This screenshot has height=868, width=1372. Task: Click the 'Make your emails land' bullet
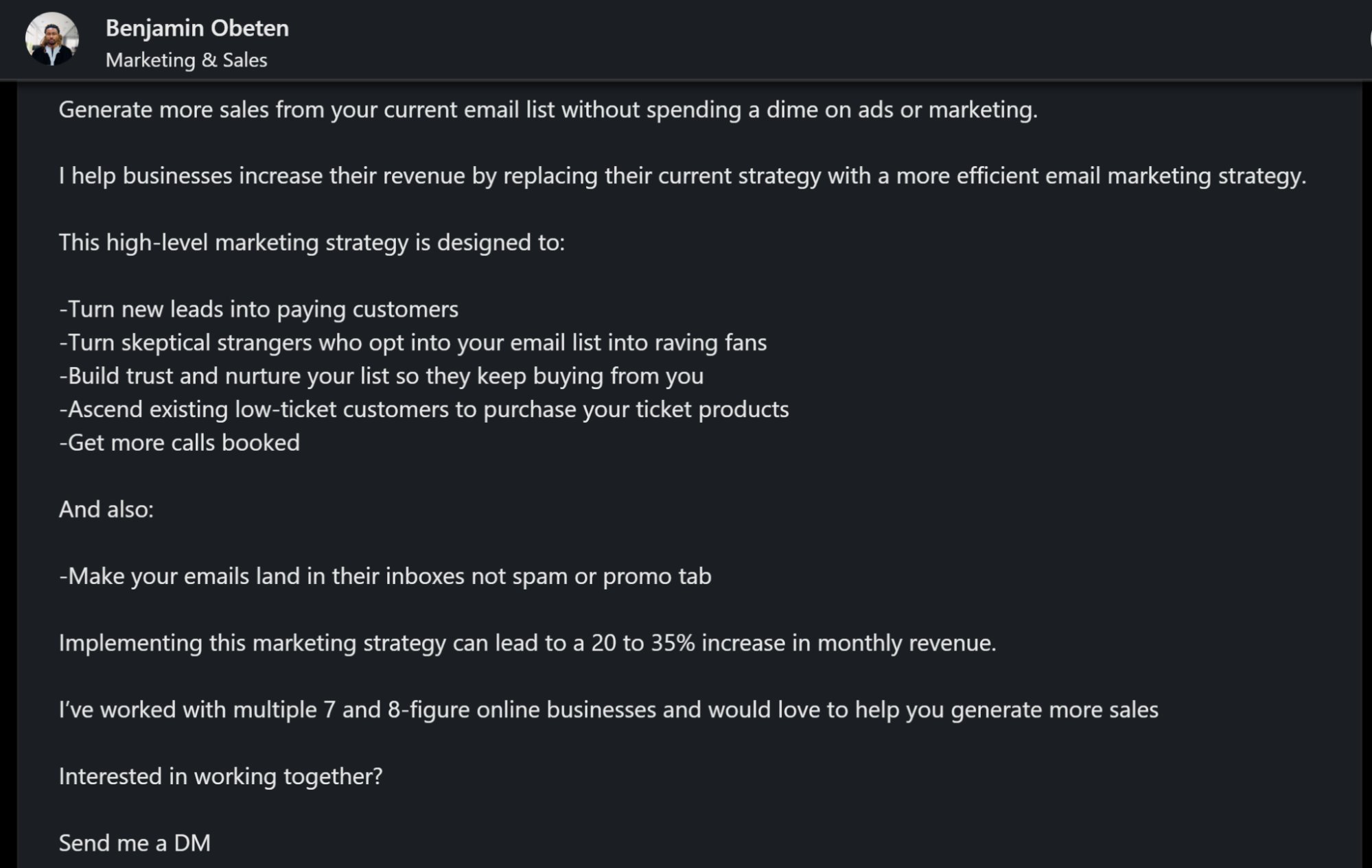point(385,576)
